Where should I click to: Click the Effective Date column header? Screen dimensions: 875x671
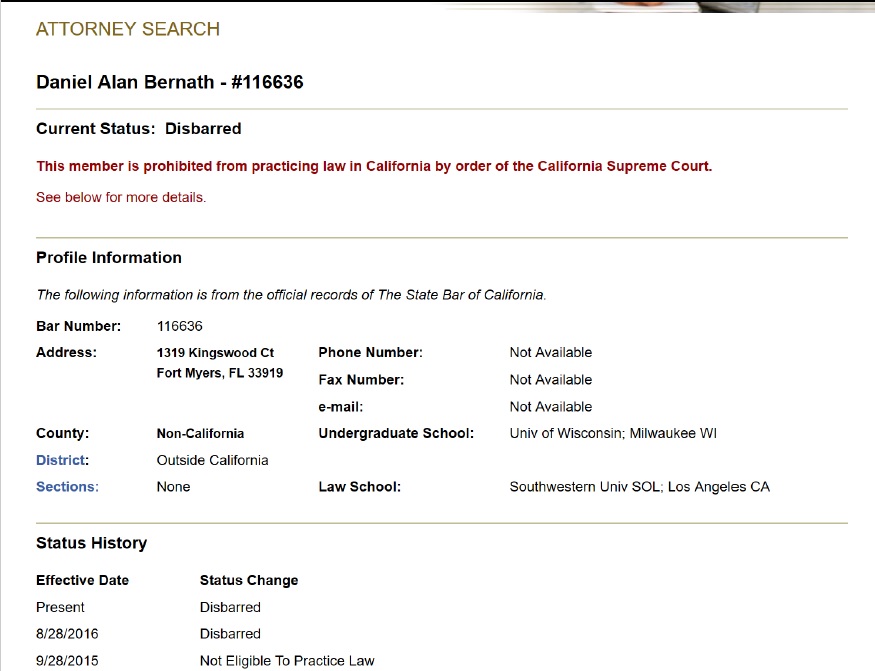pyautogui.click(x=82, y=580)
